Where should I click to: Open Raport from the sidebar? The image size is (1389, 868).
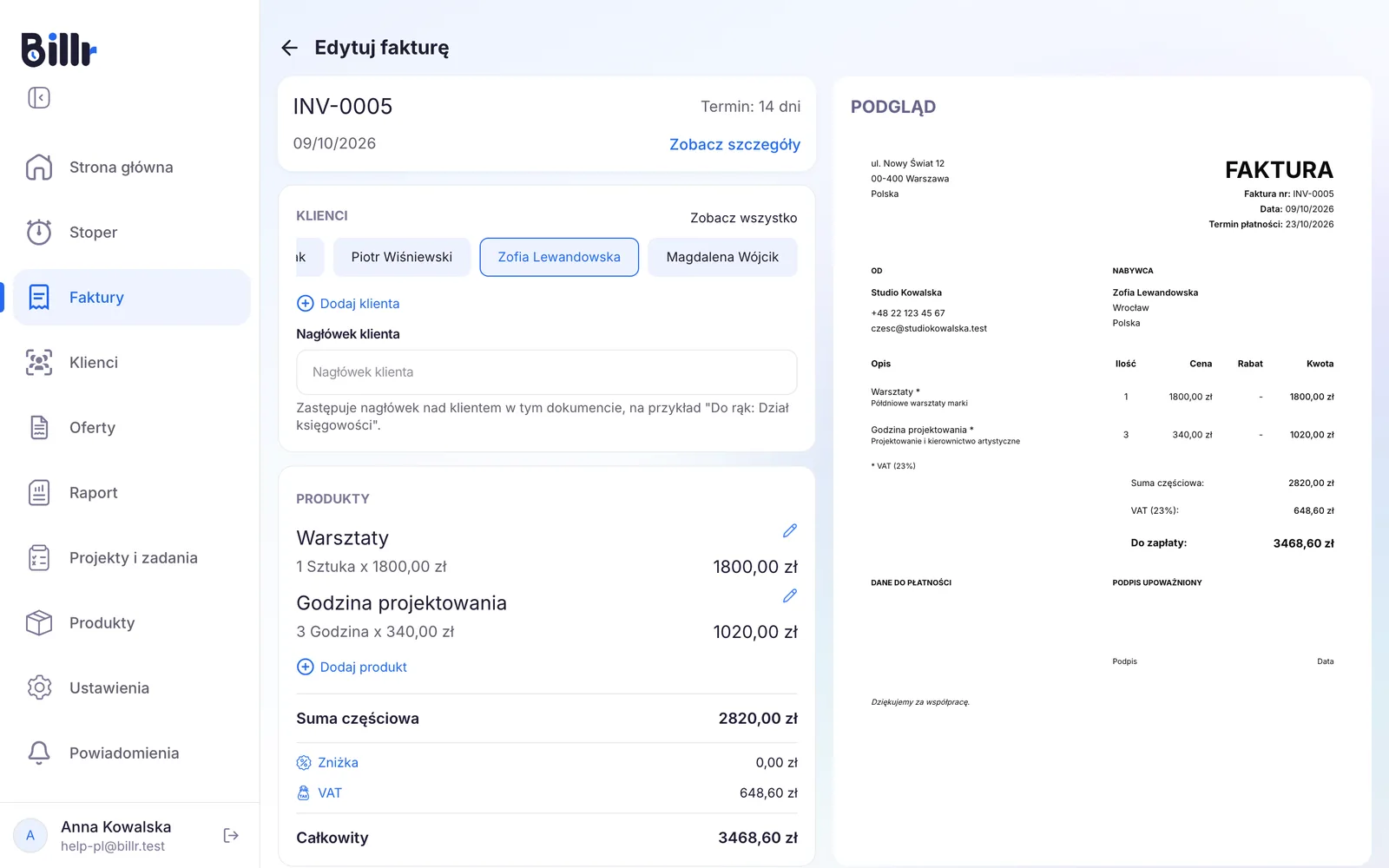[132, 492]
